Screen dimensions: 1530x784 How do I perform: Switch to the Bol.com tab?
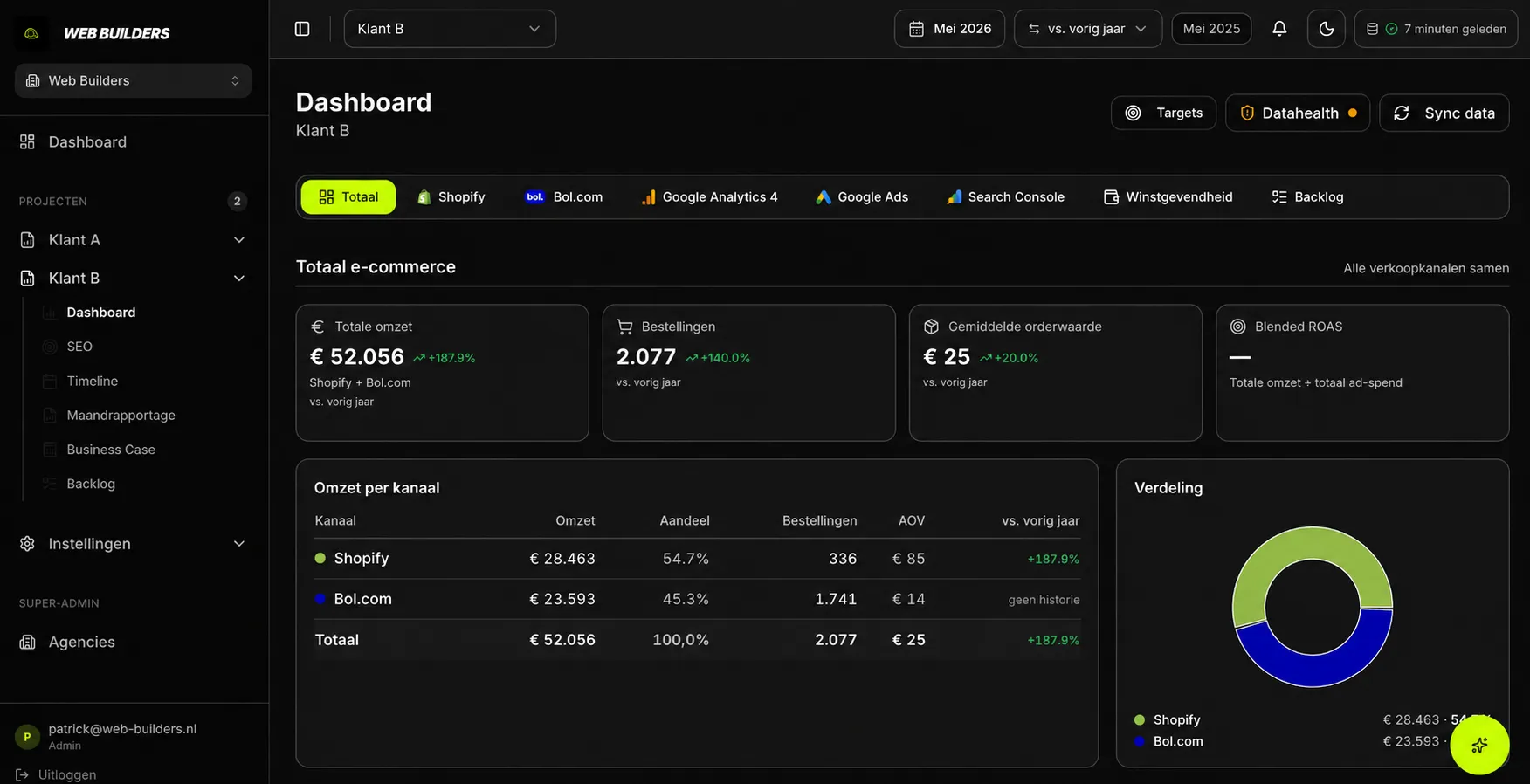563,197
